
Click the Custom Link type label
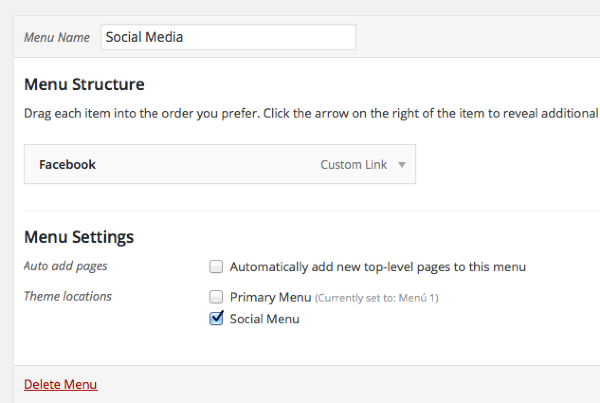353,165
